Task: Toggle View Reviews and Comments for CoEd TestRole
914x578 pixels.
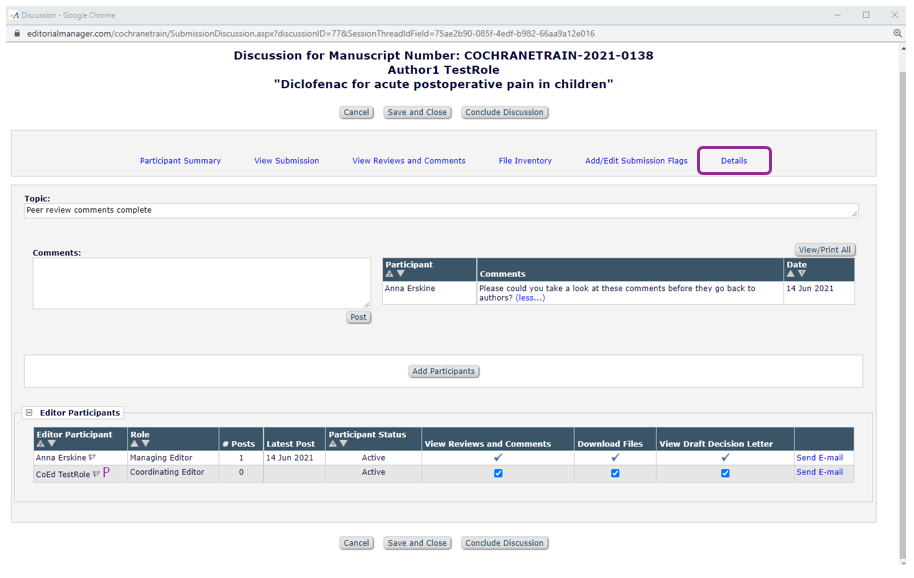Action: click(x=498, y=473)
